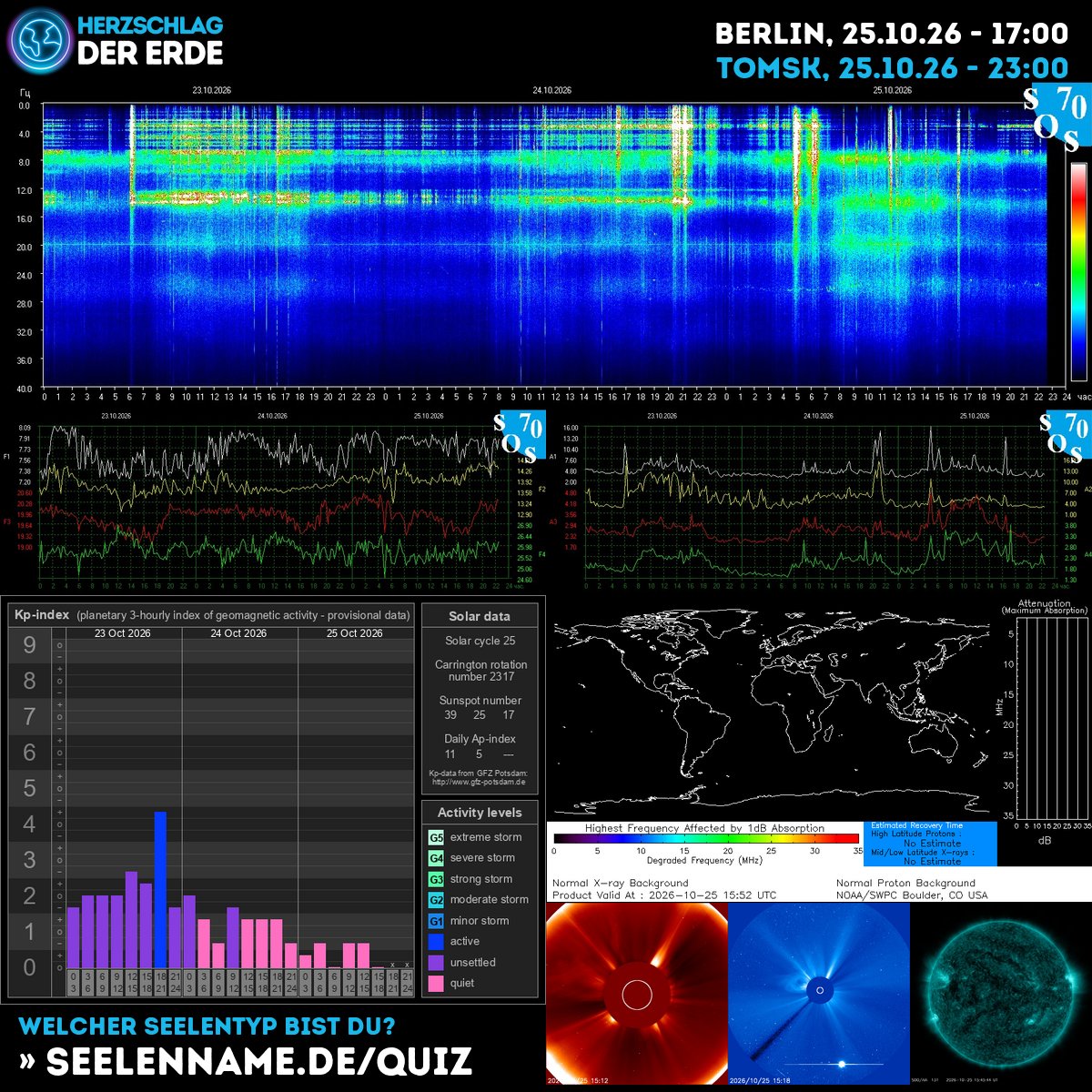The height and width of the screenshot is (1092, 1092).
Task: Click the spectrogram intensity color scale bar
Action: pyautogui.click(x=1077, y=270)
